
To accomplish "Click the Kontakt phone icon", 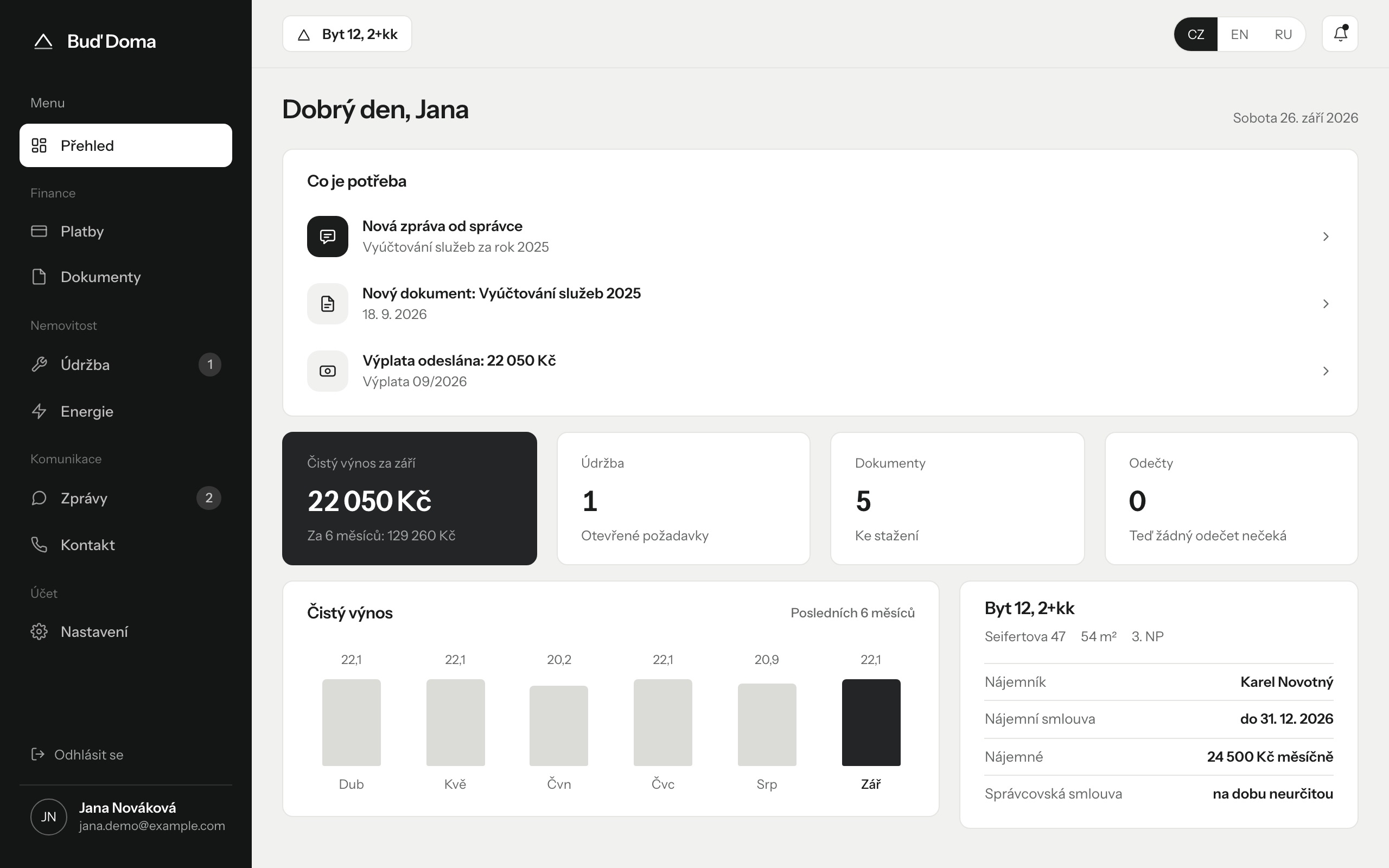I will [39, 544].
